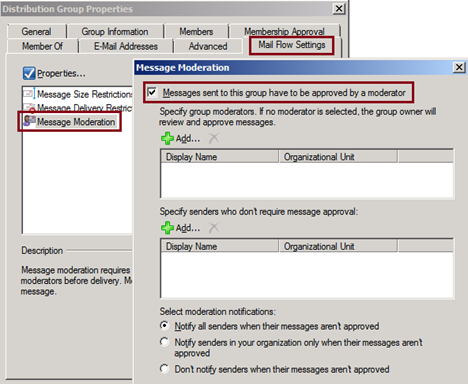
Task: Open the Advanced tab
Action: click(208, 46)
